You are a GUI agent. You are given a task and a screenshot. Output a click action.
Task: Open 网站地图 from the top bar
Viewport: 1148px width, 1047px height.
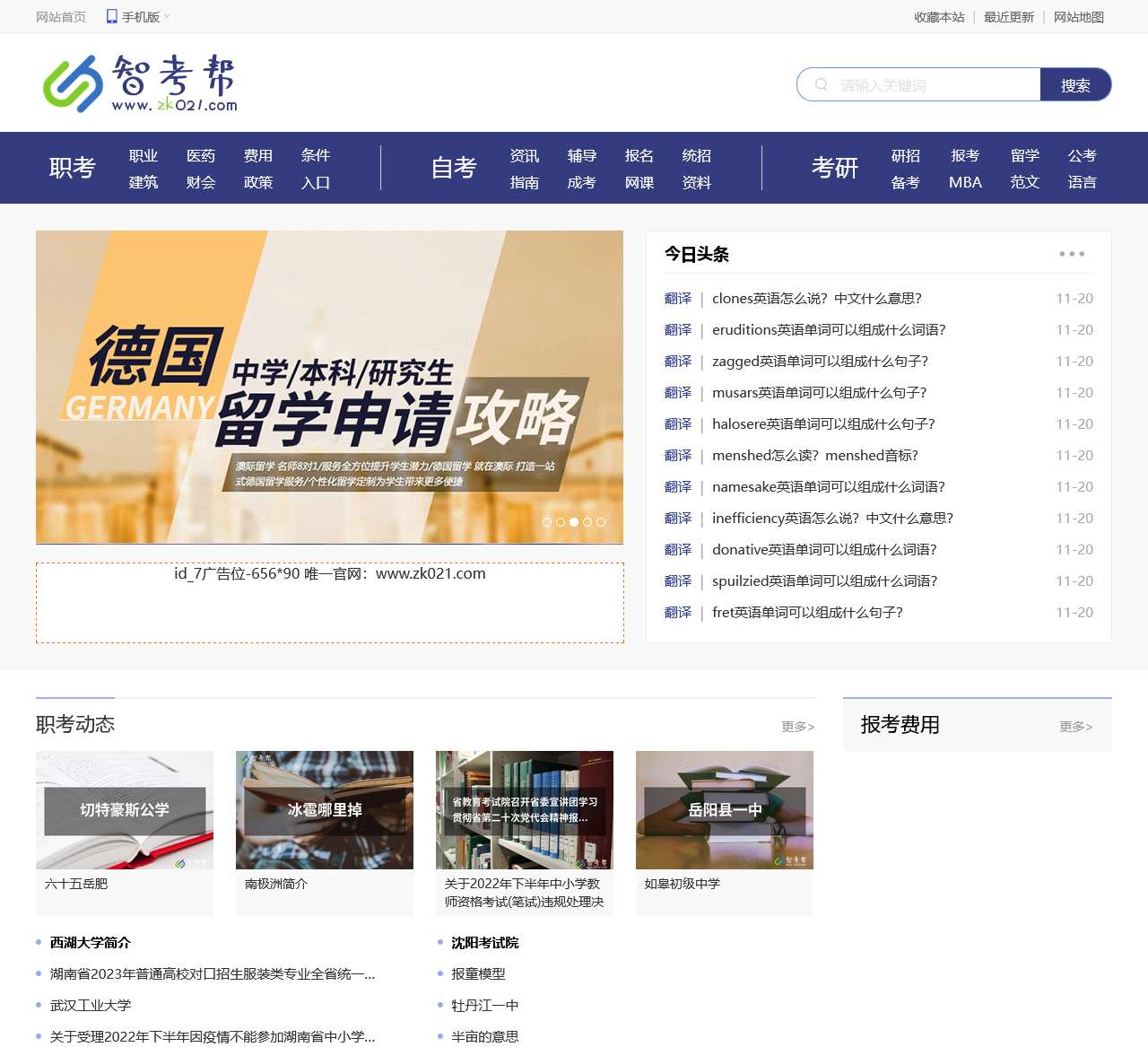(x=1080, y=16)
